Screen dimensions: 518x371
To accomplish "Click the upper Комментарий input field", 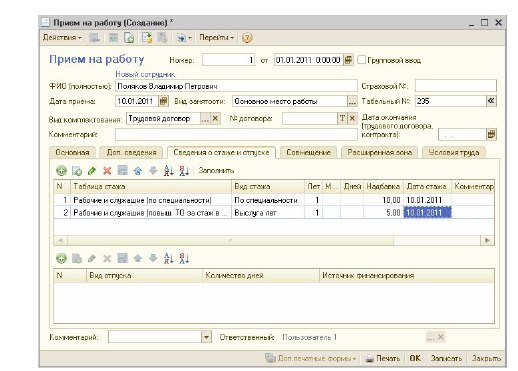I will coord(236,134).
